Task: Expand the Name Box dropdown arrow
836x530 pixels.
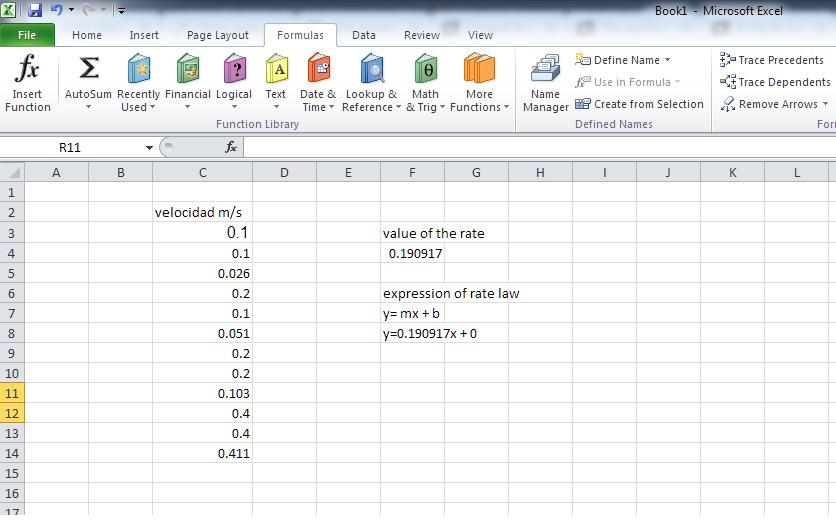Action: pyautogui.click(x=149, y=148)
